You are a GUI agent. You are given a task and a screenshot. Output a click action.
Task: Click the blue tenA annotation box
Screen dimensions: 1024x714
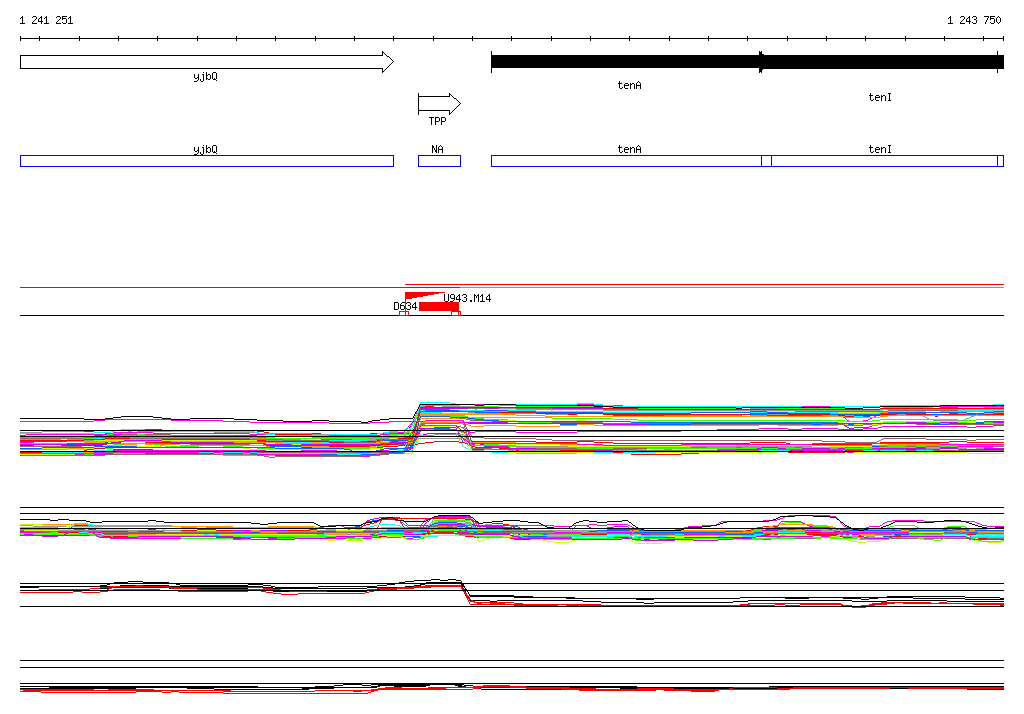tap(626, 161)
